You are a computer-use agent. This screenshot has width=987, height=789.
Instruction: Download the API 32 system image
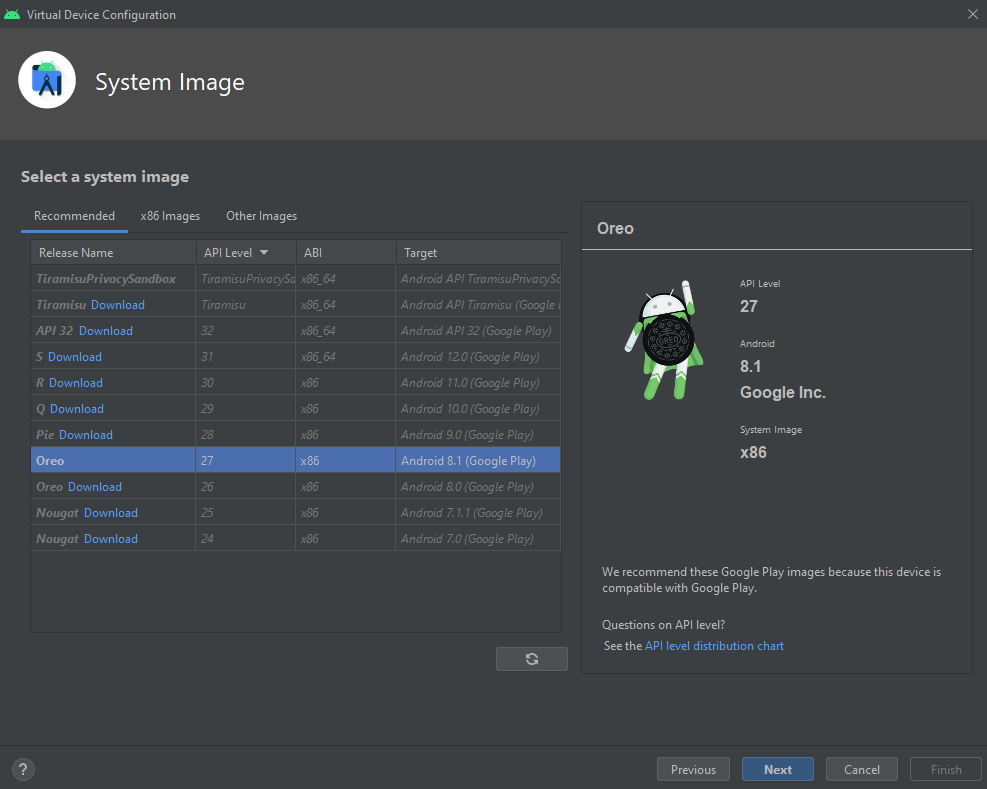tap(106, 331)
